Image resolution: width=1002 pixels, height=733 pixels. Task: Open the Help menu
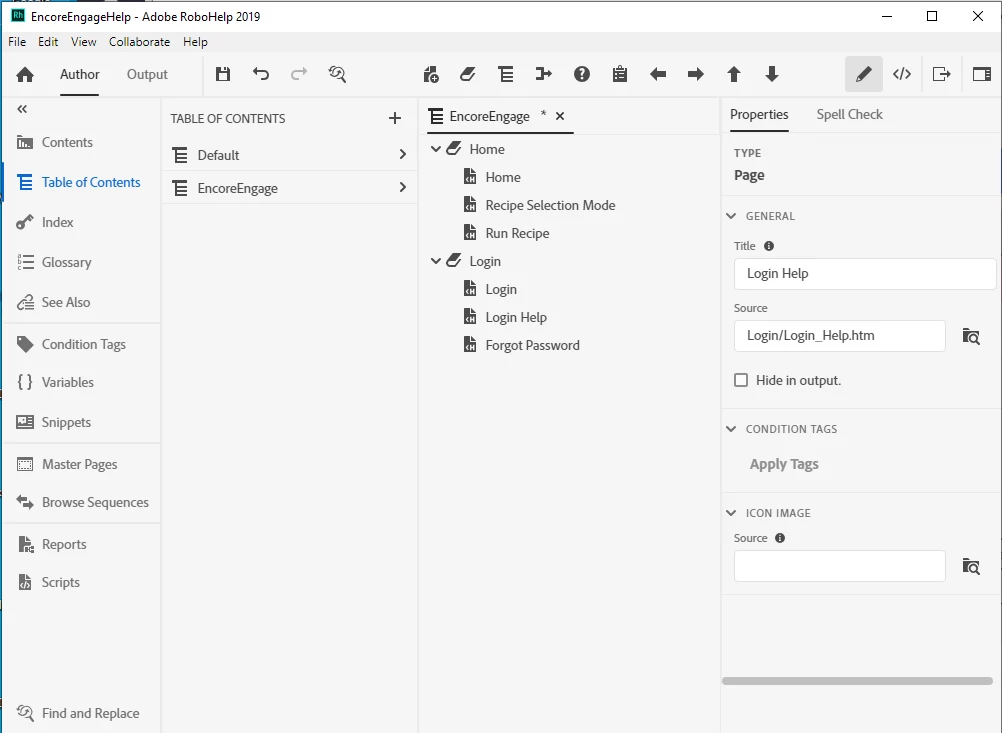(195, 42)
